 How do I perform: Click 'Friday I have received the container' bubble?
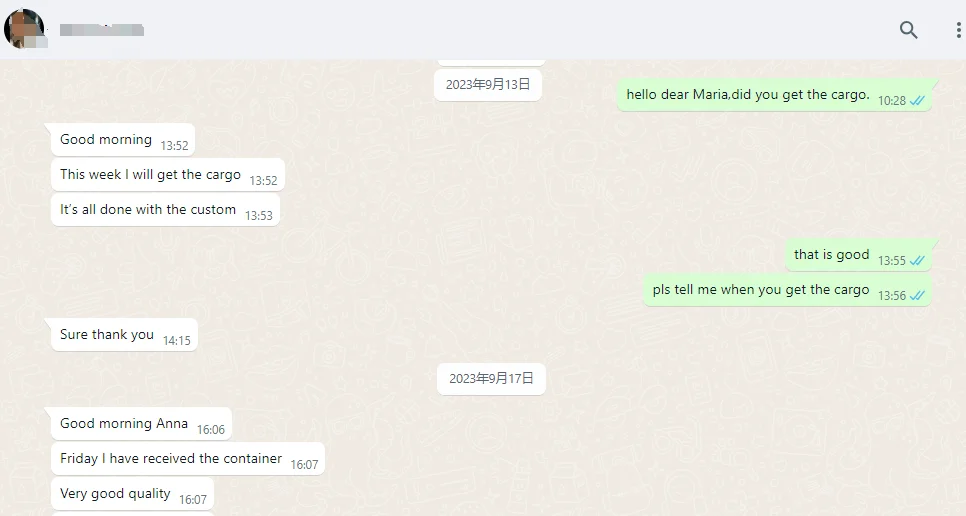(x=187, y=459)
